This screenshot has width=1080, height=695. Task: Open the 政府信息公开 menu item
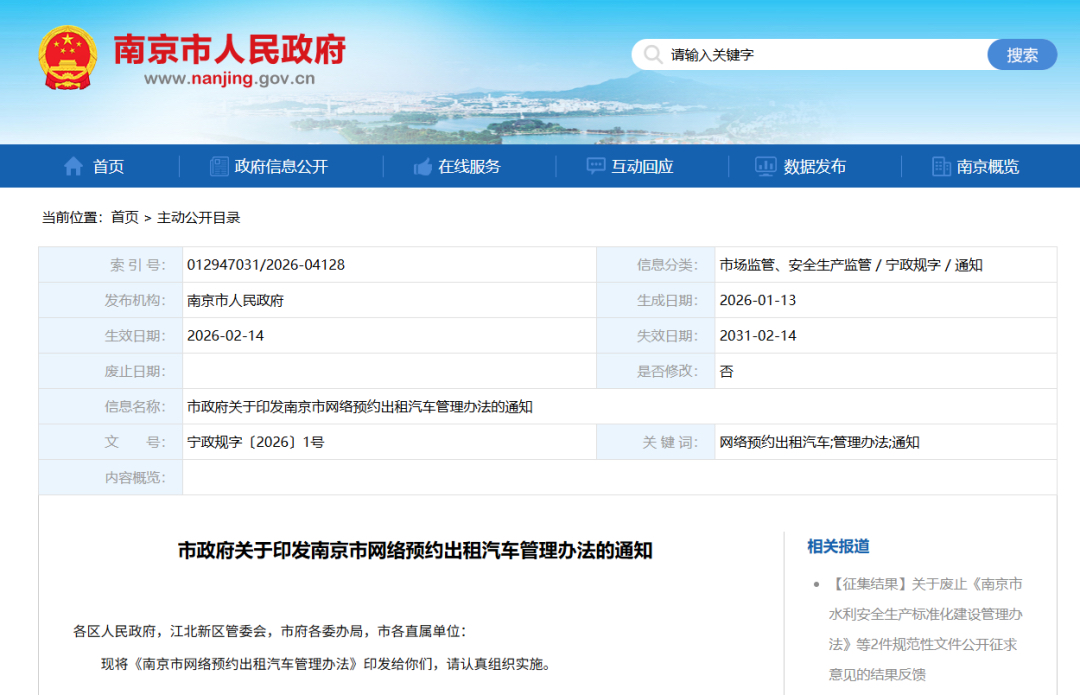(281, 167)
